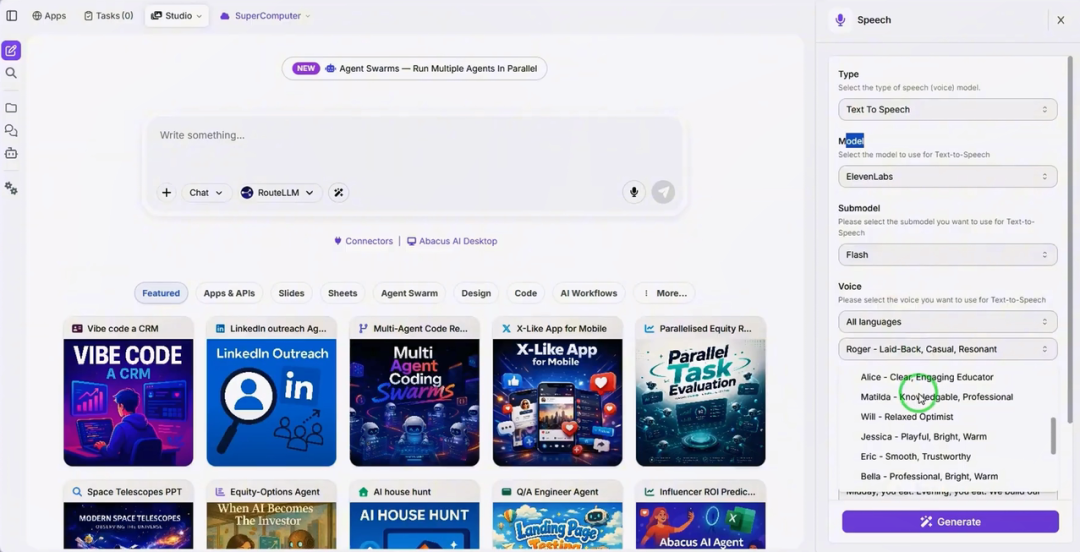Image resolution: width=1080 pixels, height=552 pixels.
Task: Open the Flash submodel dropdown
Action: pos(947,255)
